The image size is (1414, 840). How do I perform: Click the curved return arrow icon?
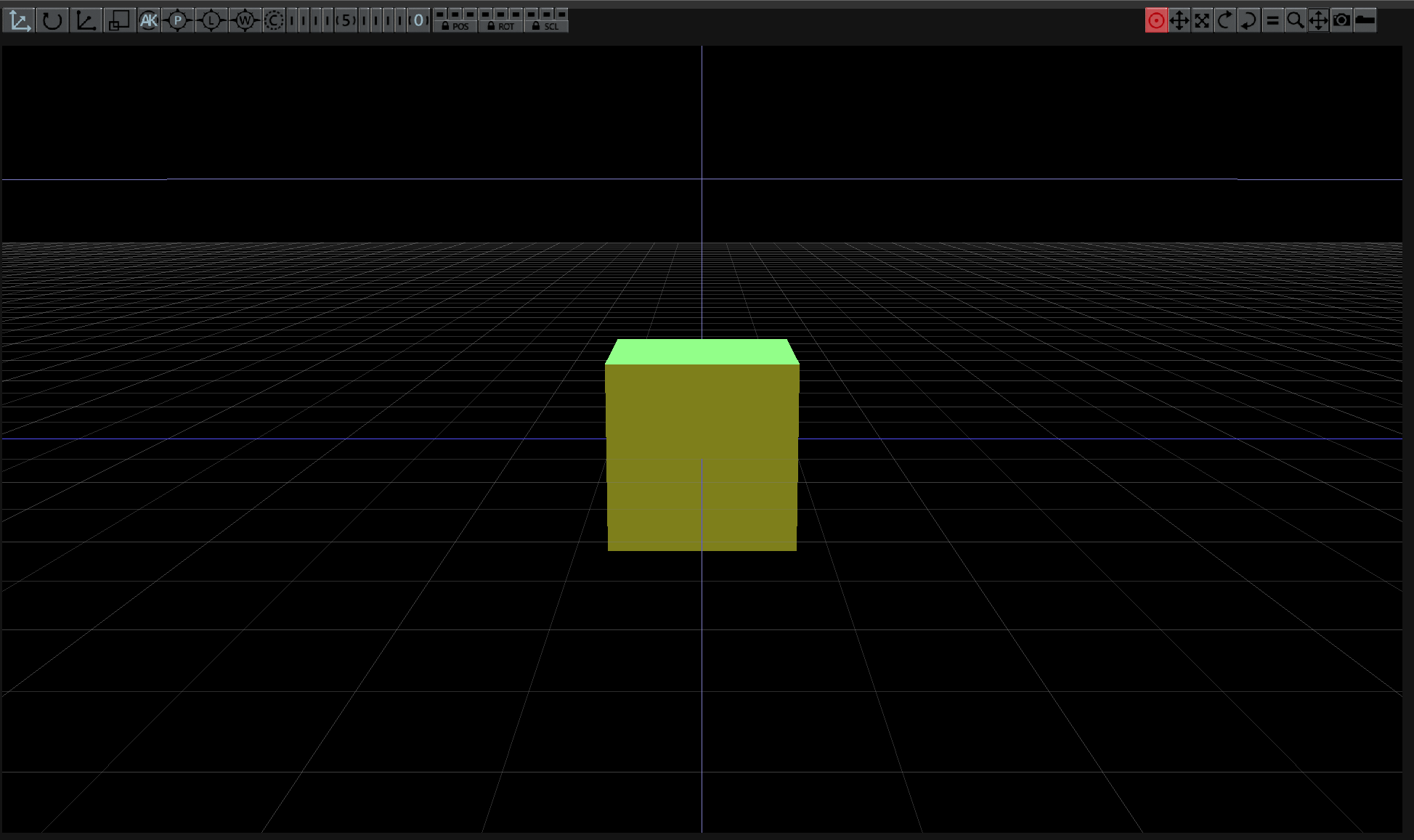click(1249, 20)
